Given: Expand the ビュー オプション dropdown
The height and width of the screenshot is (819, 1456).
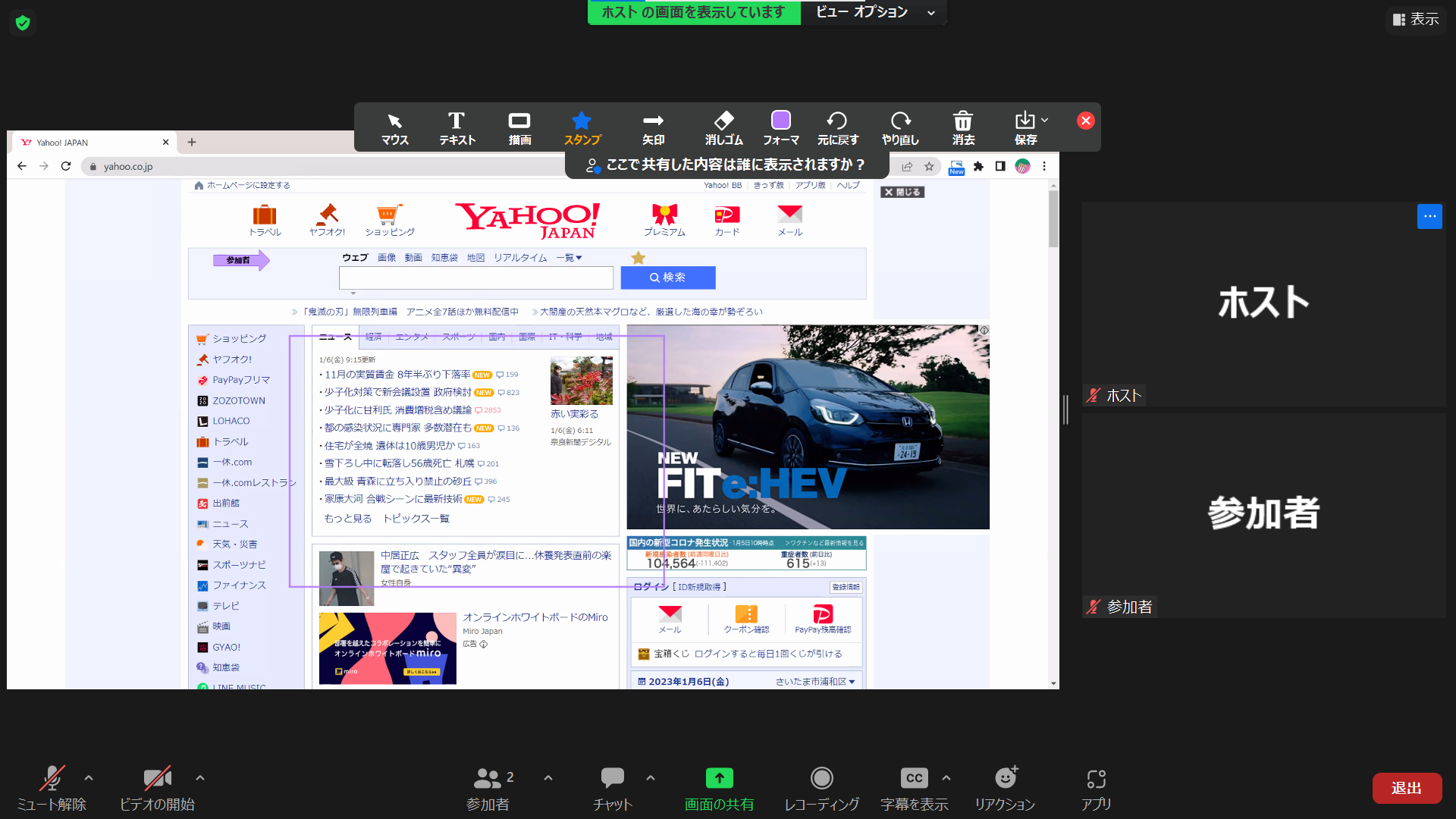Looking at the screenshot, I should coord(874,12).
